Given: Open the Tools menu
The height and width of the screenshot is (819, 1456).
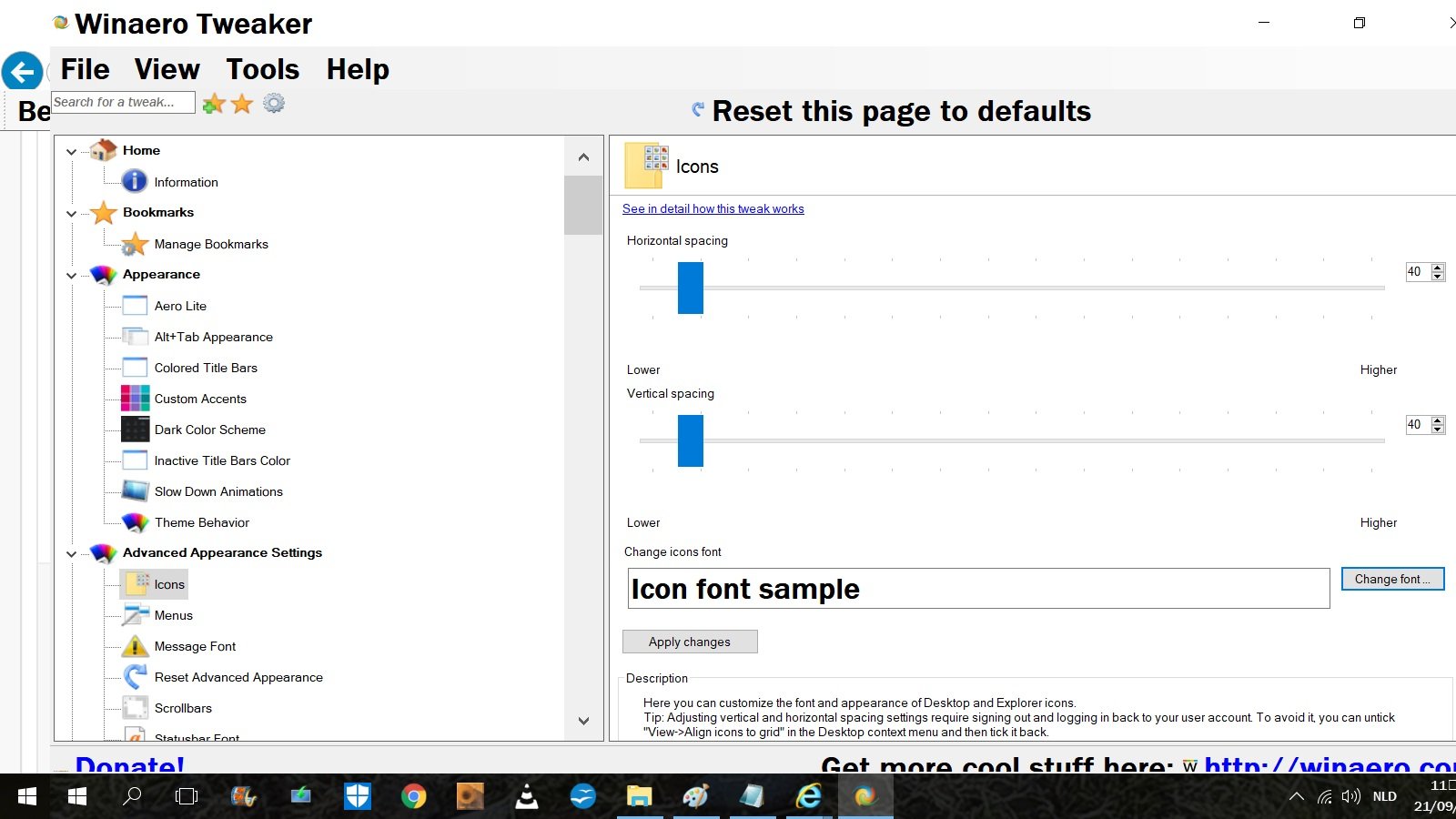Looking at the screenshot, I should [263, 69].
